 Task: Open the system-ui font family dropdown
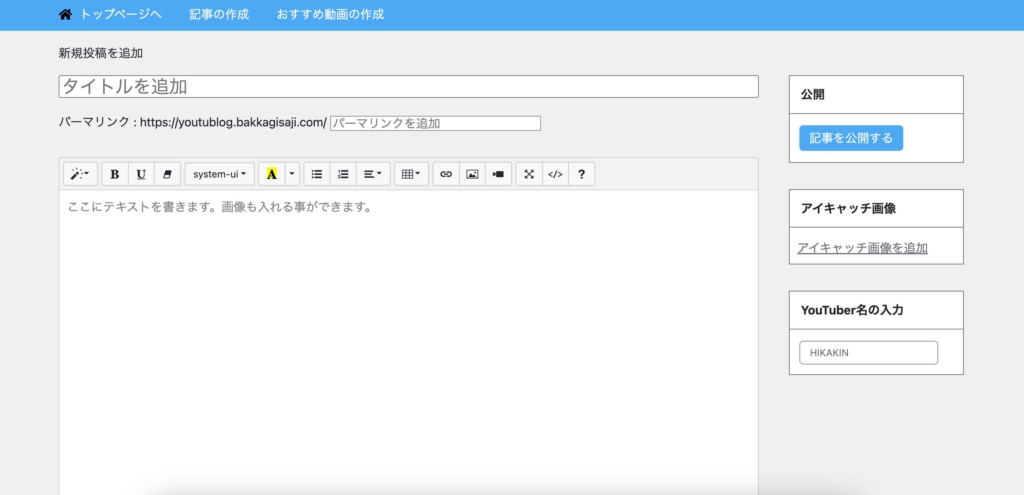220,174
